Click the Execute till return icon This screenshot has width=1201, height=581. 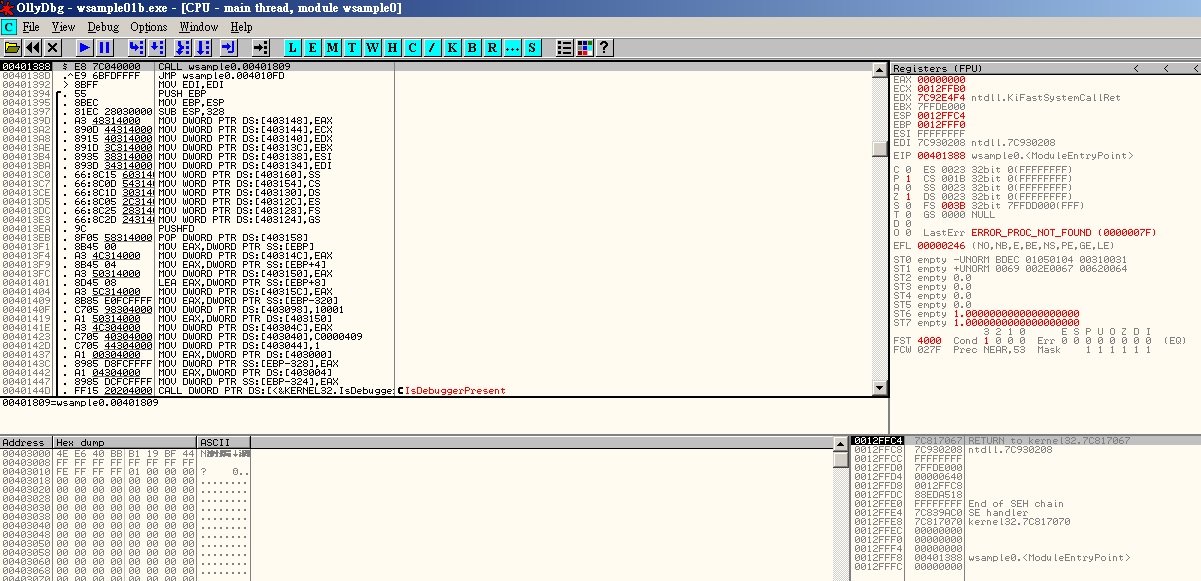click(x=229, y=47)
